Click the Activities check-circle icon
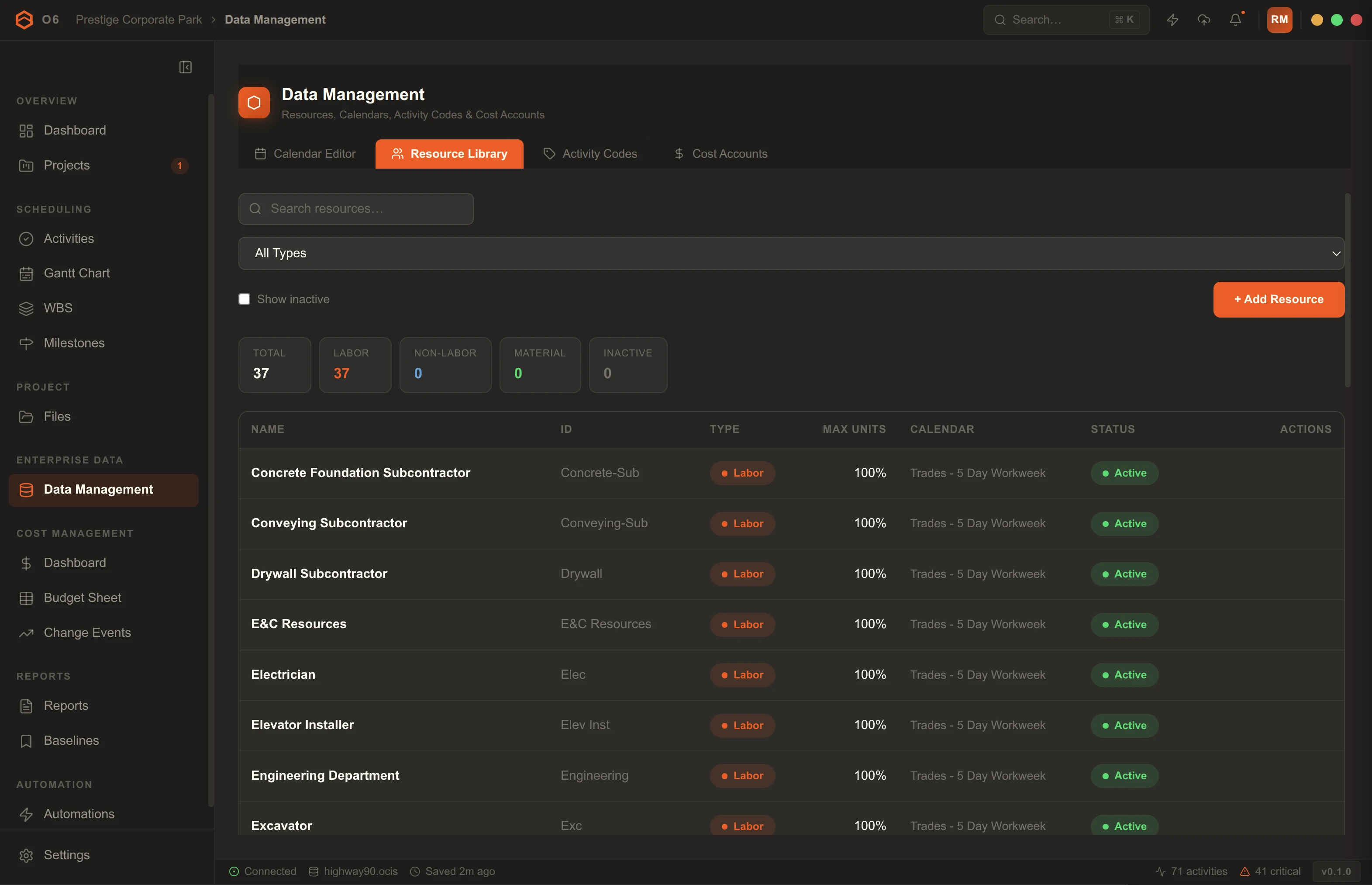This screenshot has height=885, width=1372. click(26, 239)
